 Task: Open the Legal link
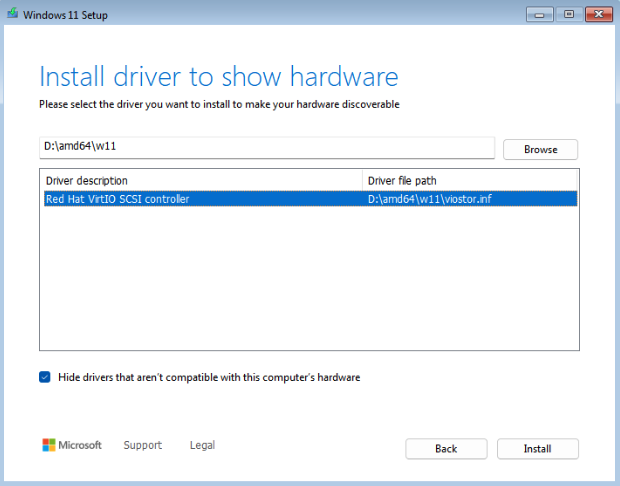tap(202, 445)
